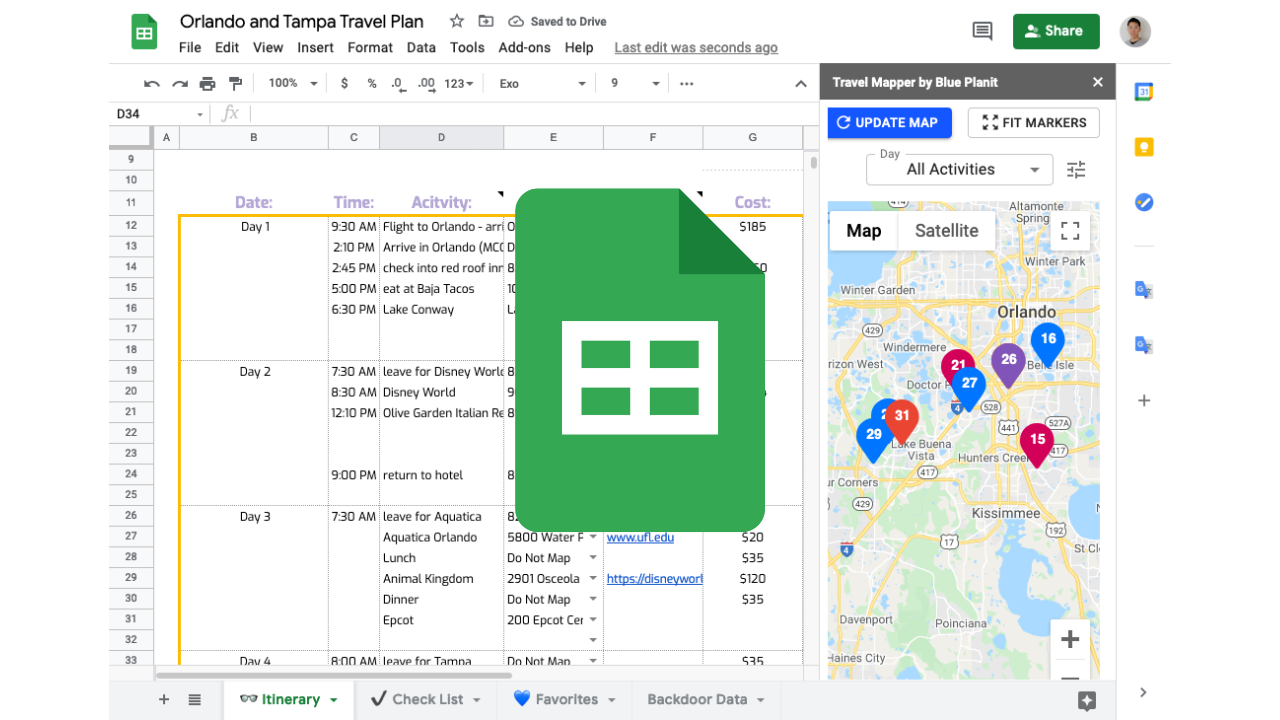Switch to the Favorites sheet tab
This screenshot has width=1280, height=720.
(x=567, y=700)
